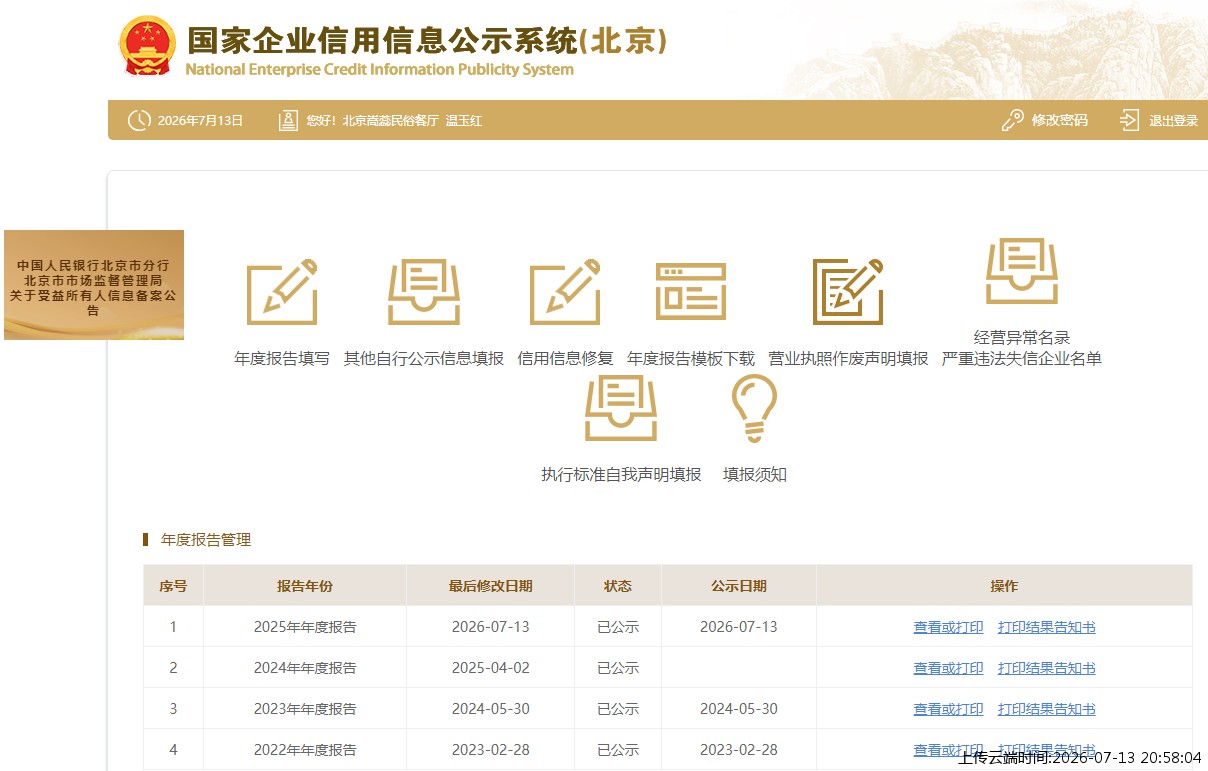Click the 操作 column header

click(1004, 586)
